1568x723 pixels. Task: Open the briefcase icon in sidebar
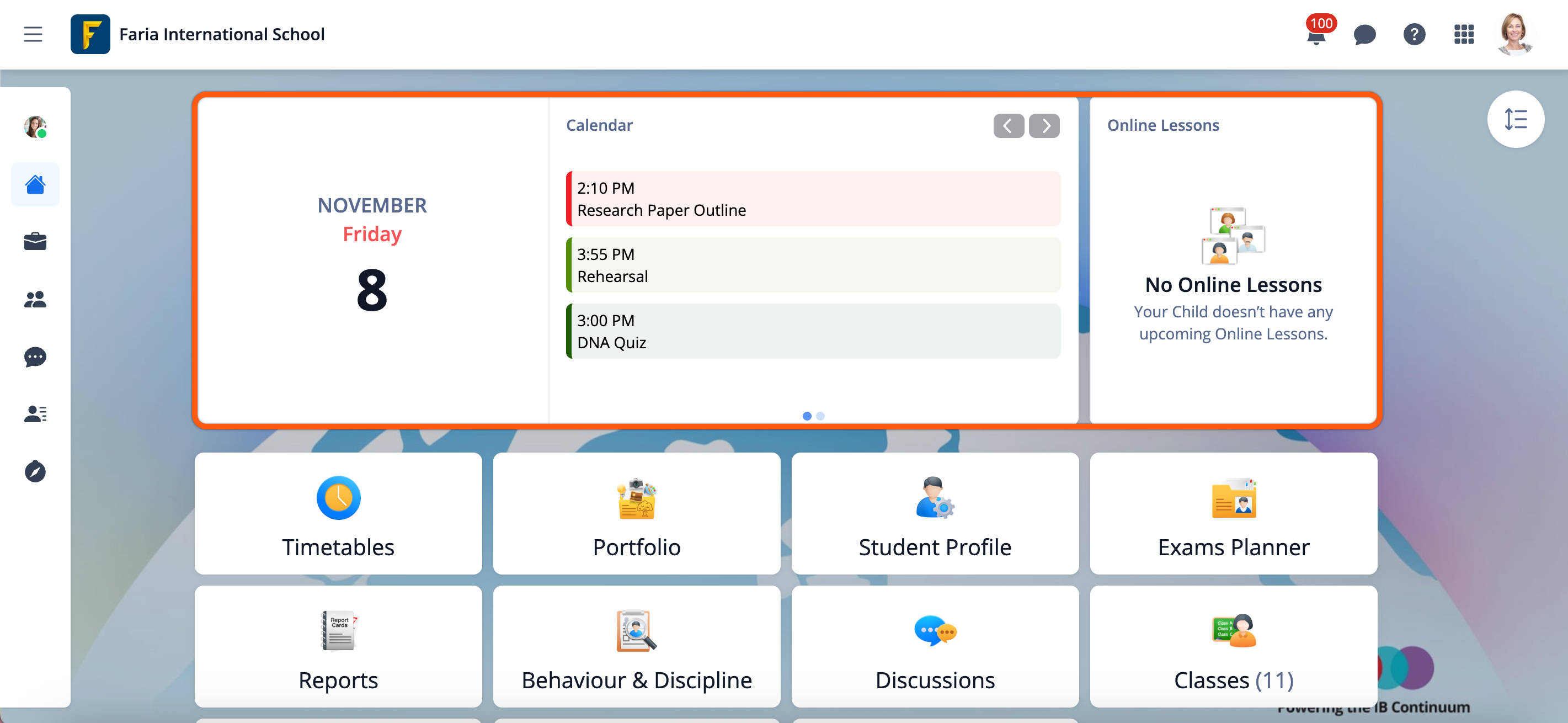(x=35, y=242)
